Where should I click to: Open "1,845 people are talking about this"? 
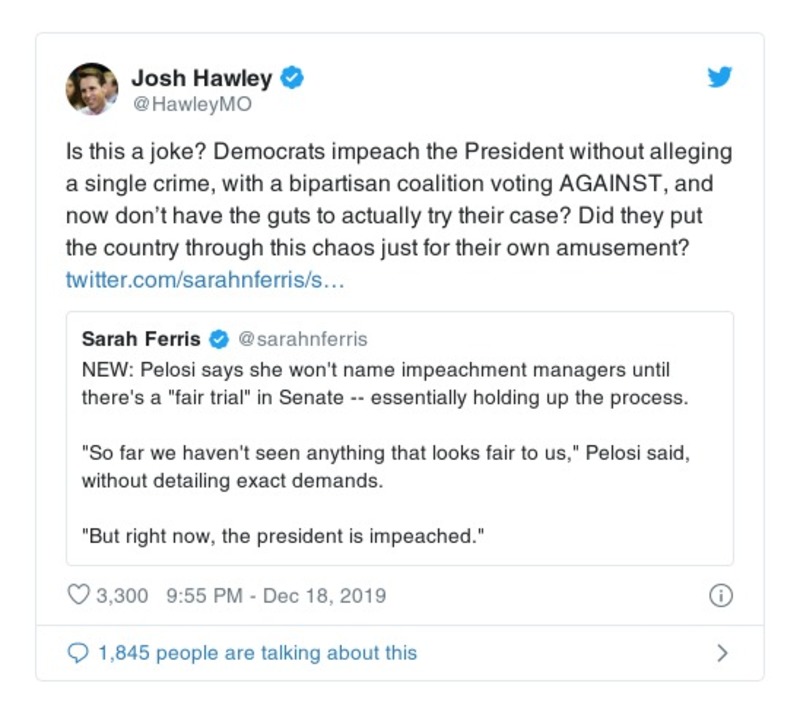click(257, 653)
